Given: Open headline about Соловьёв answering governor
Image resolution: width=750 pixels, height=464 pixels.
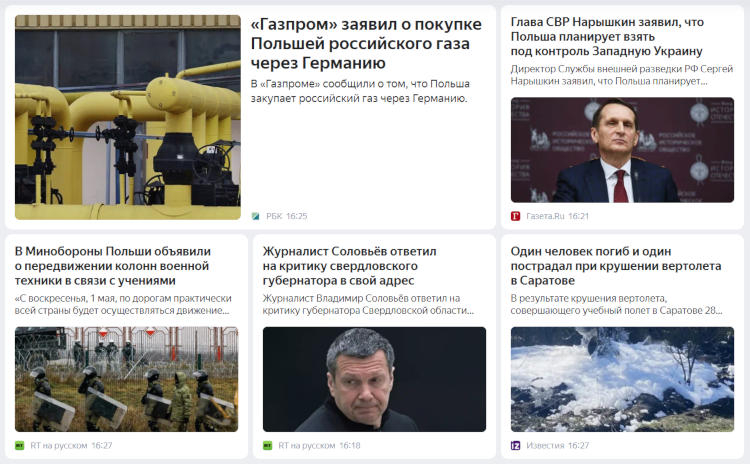Looking at the screenshot, I should coord(349,266).
